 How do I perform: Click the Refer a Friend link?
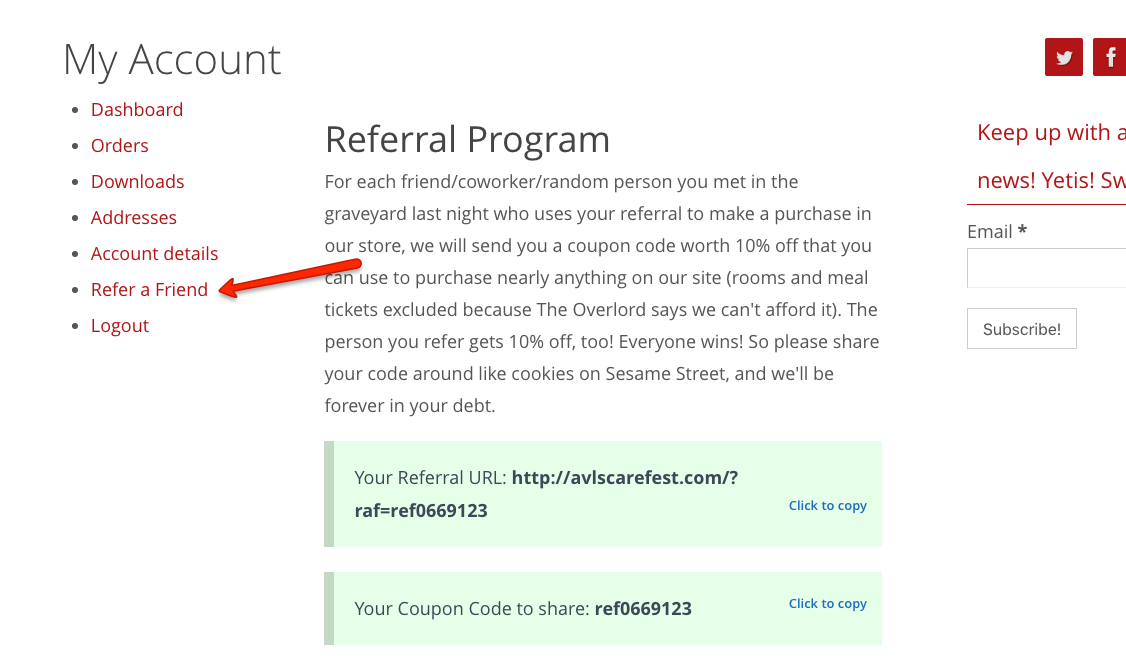[x=149, y=289]
